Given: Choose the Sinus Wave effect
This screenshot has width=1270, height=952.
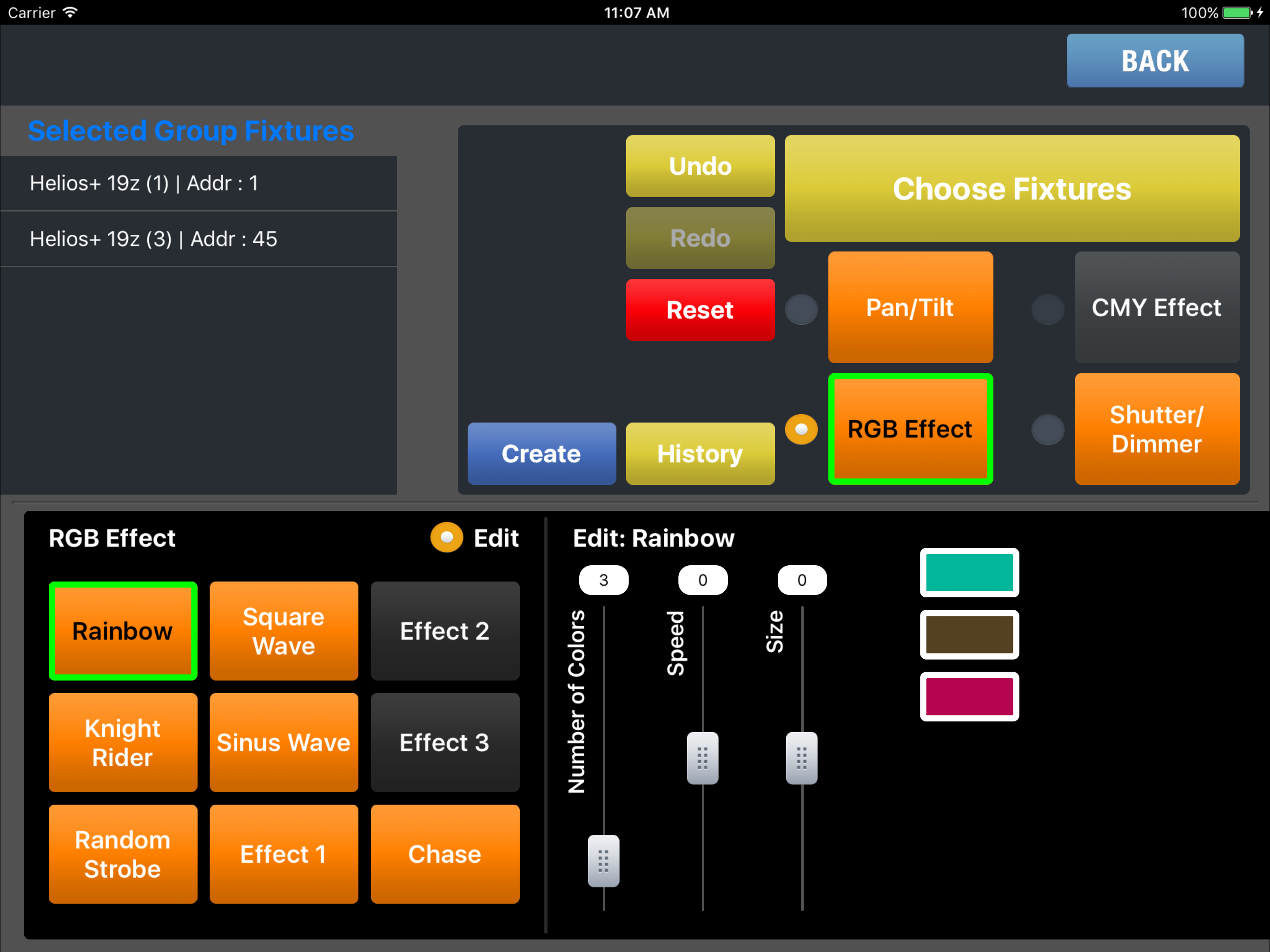Looking at the screenshot, I should 284,742.
